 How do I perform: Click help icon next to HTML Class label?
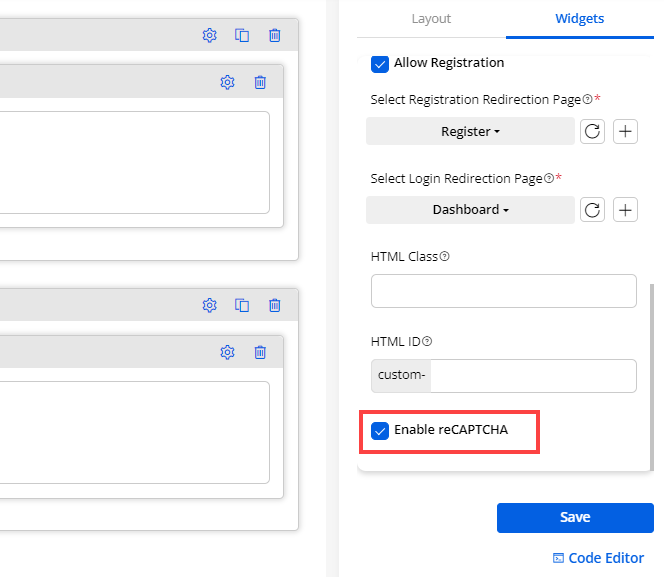click(445, 257)
